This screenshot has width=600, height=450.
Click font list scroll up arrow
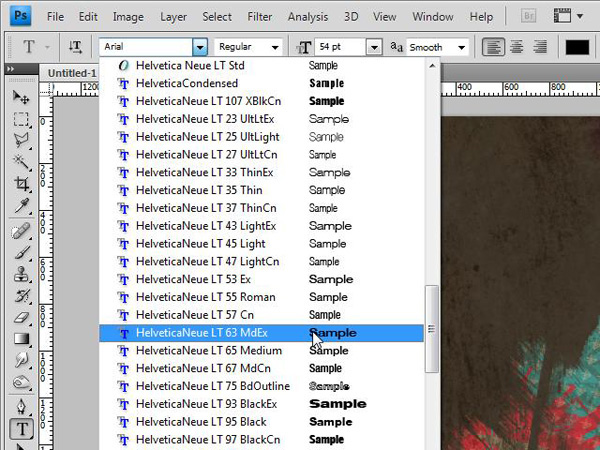432,66
